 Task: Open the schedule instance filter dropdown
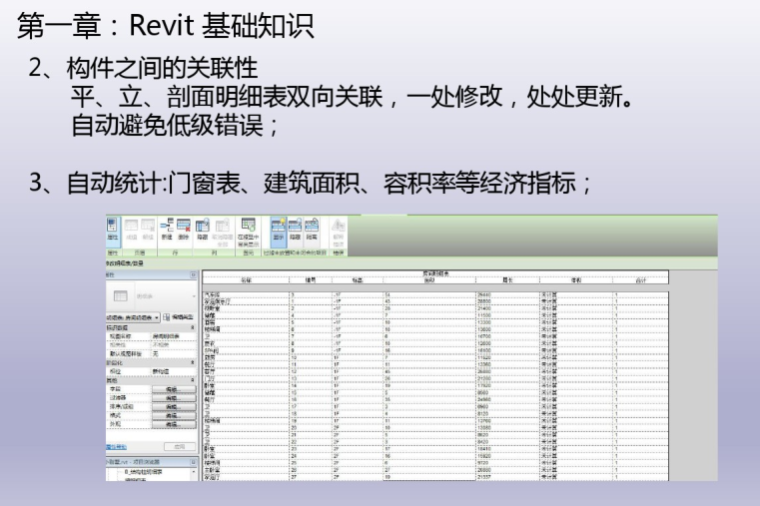click(x=156, y=316)
